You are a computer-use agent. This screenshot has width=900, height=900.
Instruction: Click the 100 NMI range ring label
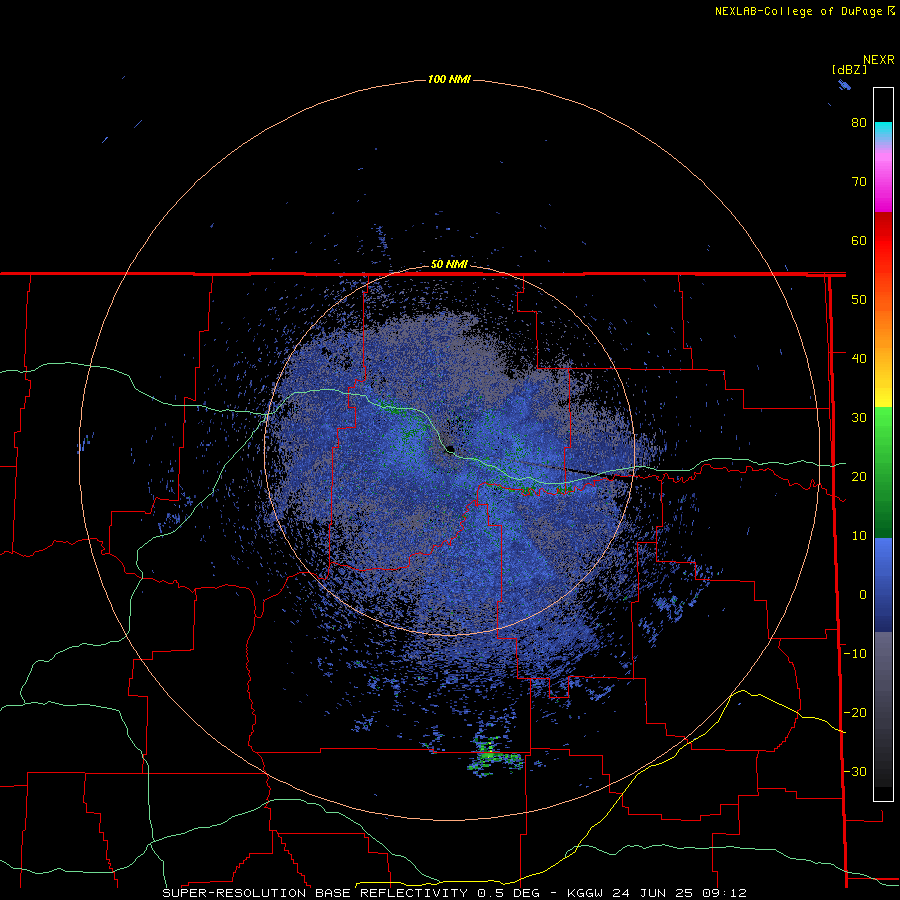click(x=449, y=79)
